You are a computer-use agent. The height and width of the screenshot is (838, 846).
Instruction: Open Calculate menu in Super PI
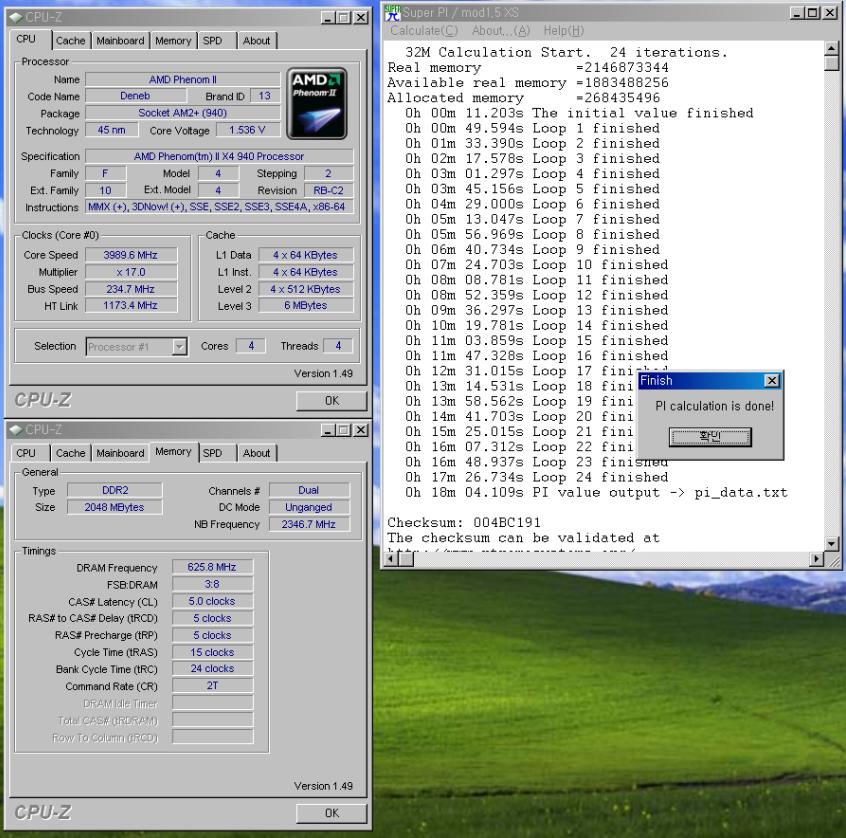click(x=424, y=31)
